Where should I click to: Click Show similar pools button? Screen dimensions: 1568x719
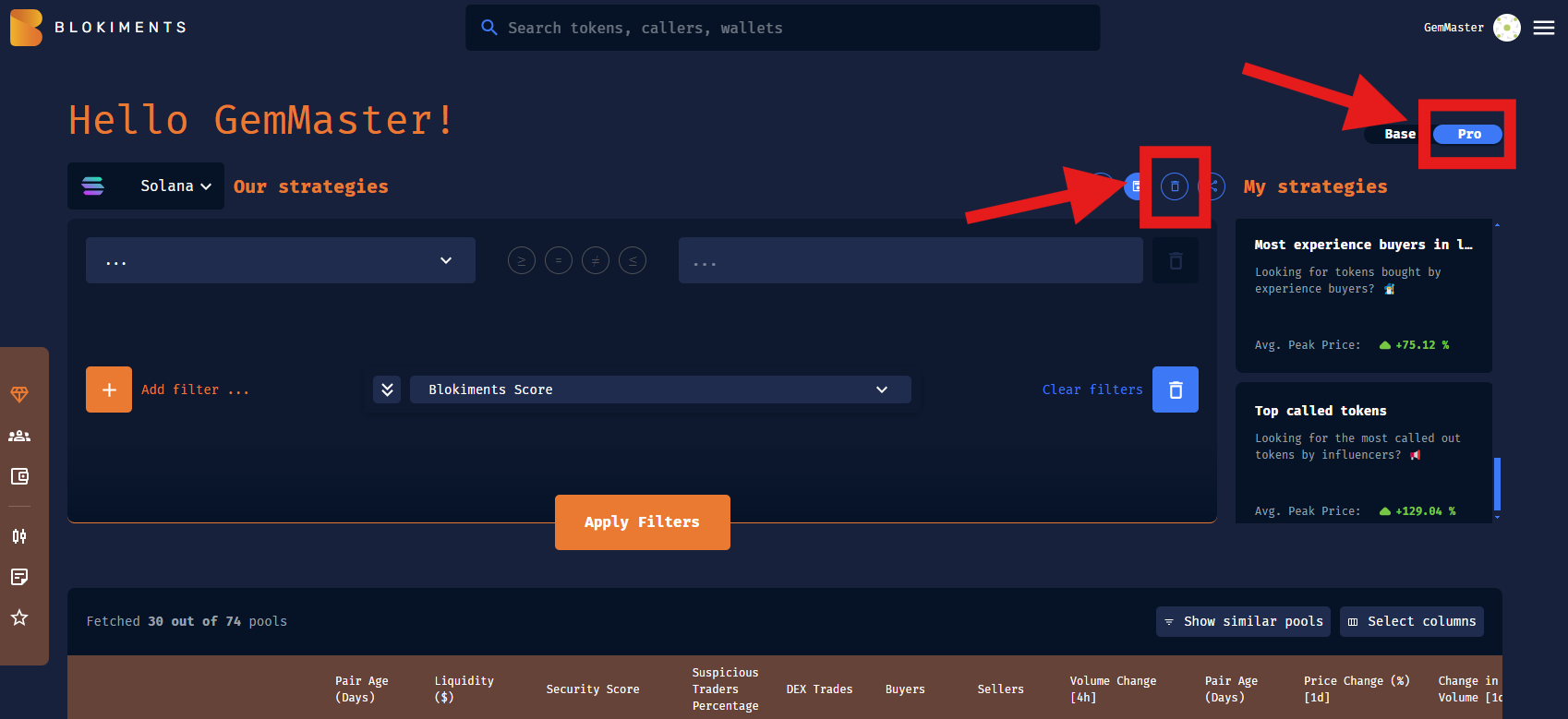(1242, 621)
